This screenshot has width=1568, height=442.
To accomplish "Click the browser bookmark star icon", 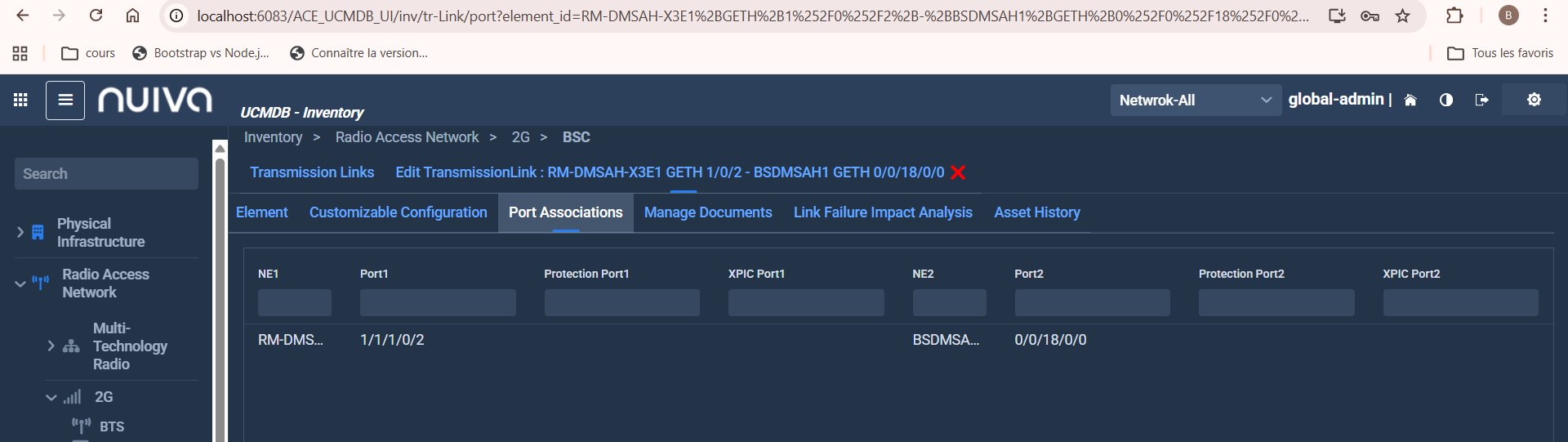I will 1403,16.
